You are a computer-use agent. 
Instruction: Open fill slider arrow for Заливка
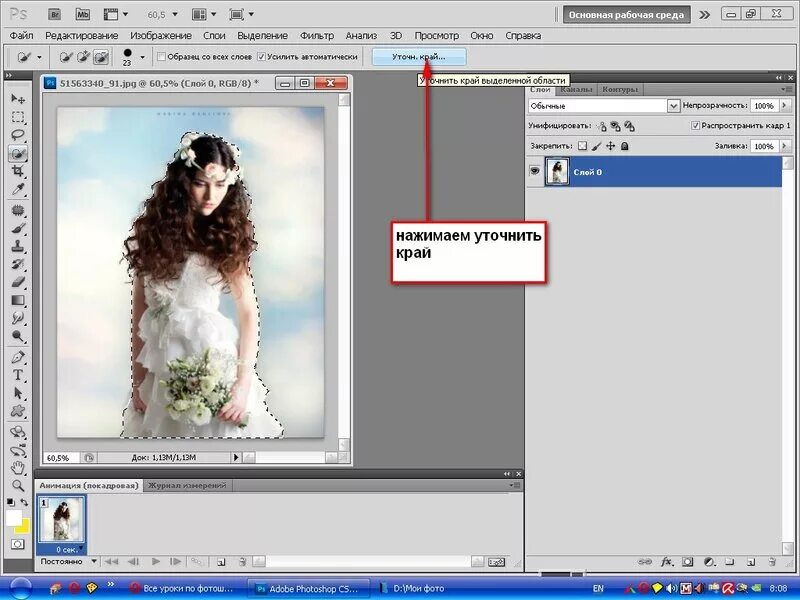[785, 146]
